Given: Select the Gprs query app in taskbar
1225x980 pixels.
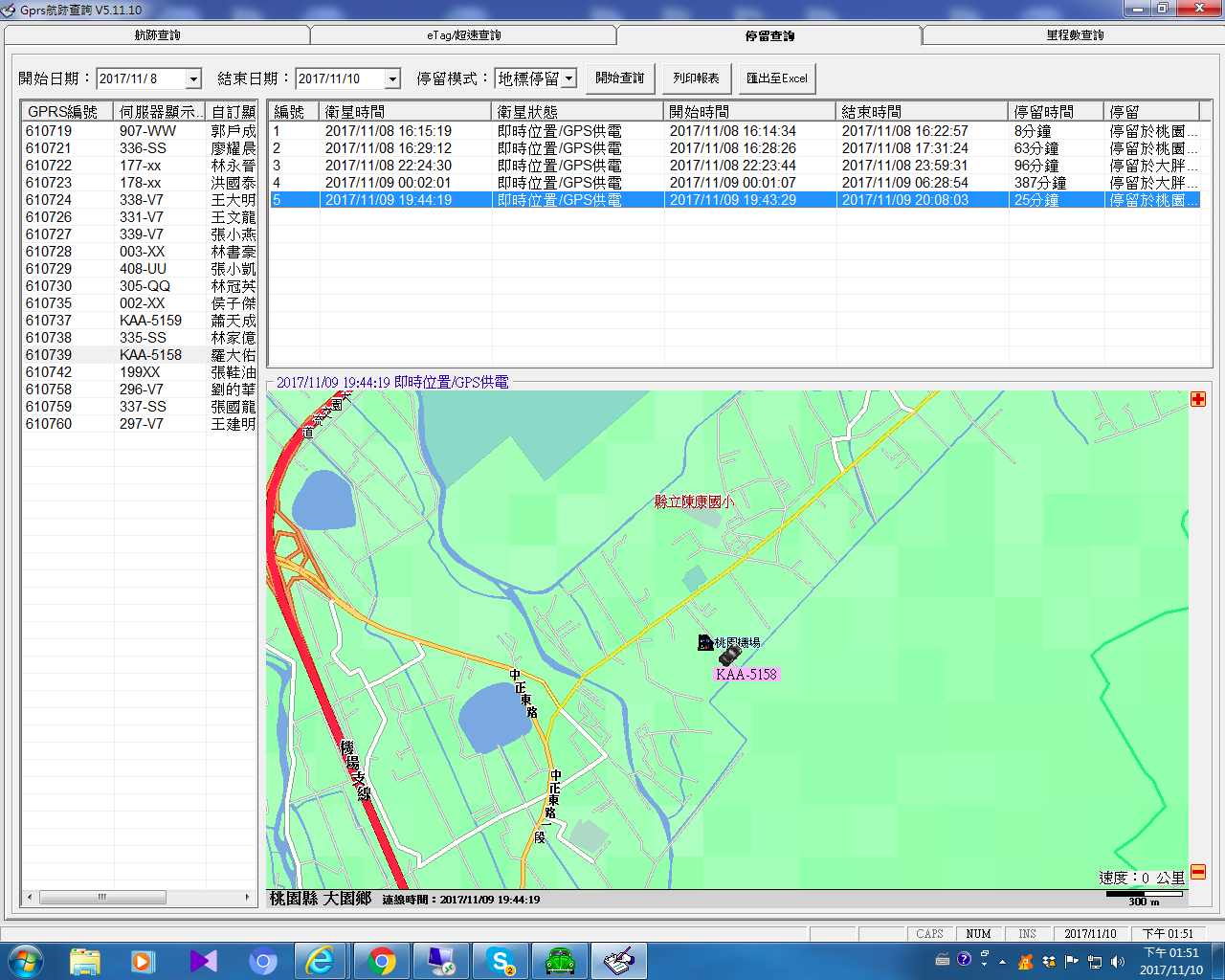Looking at the screenshot, I should click(x=619, y=961).
